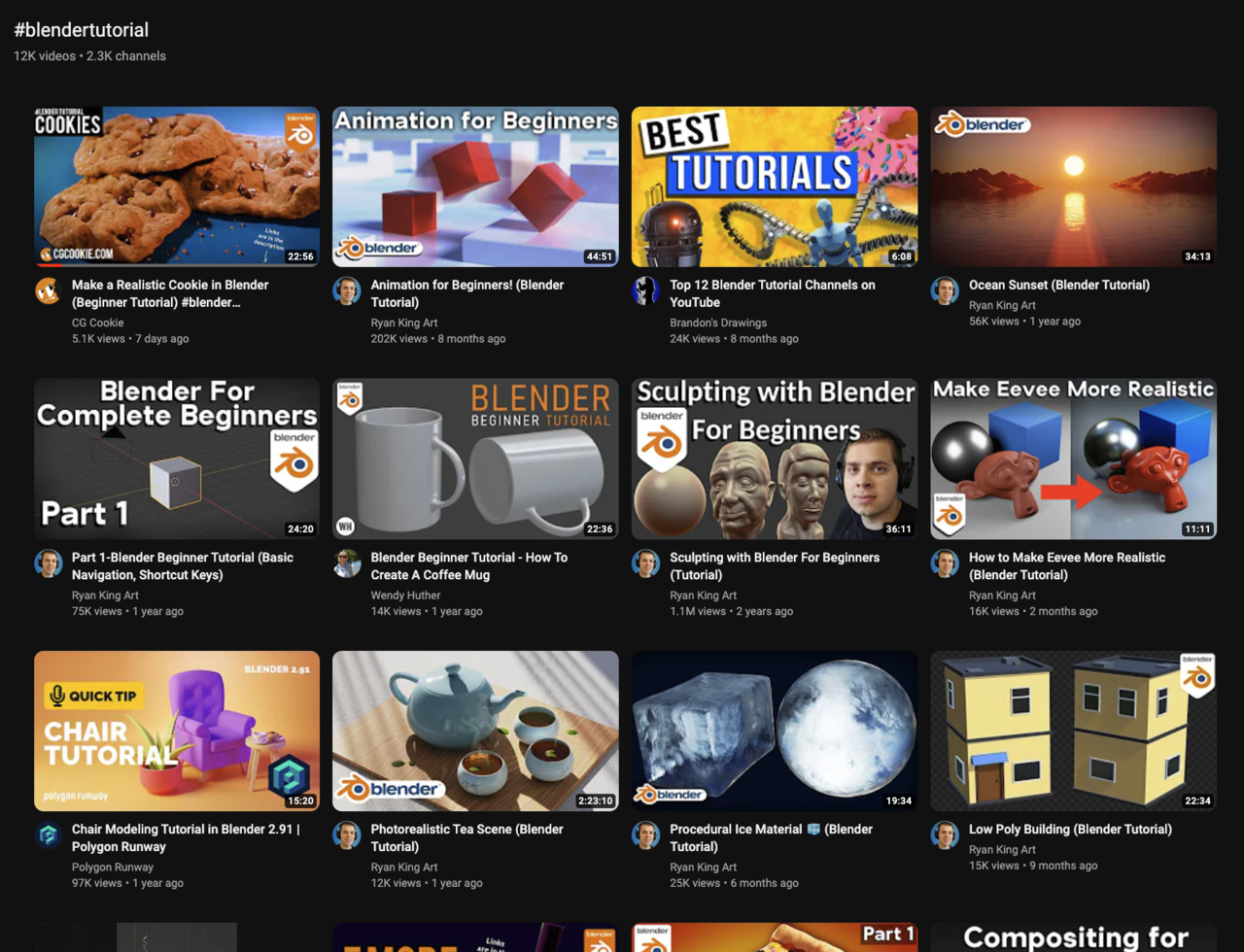Open channel avatar beside Animation for Beginners title
The image size is (1244, 952).
[x=347, y=290]
